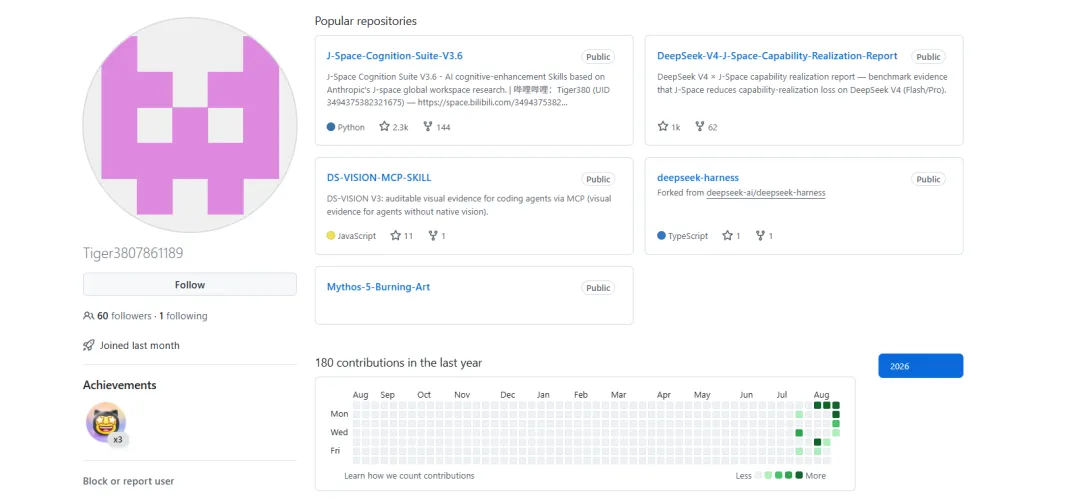Click Block or report user
This screenshot has height=503, width=1080.
129,481
